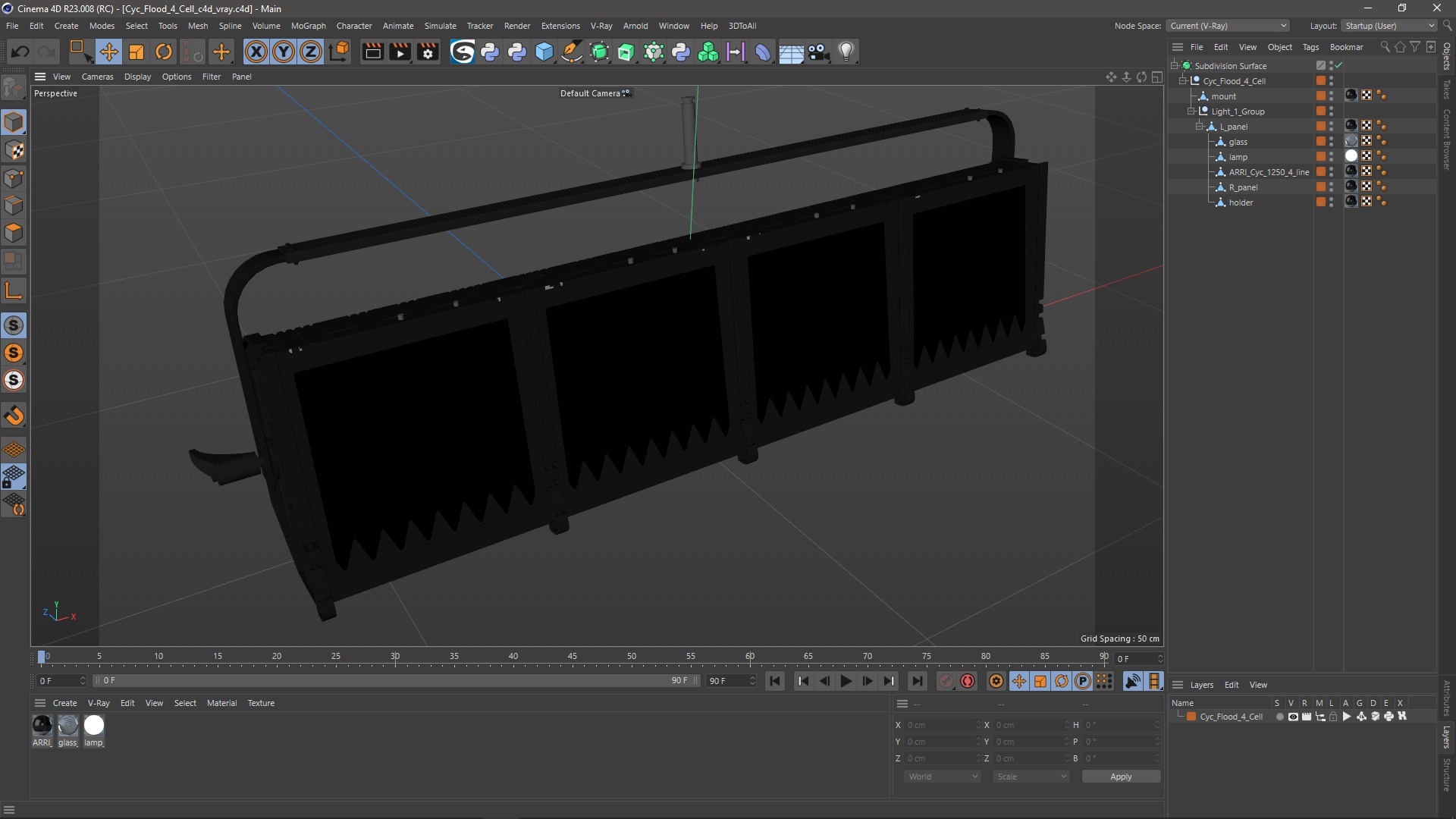Toggle visibility dots for lamp object
This screenshot has width=1456, height=819.
point(1332,157)
